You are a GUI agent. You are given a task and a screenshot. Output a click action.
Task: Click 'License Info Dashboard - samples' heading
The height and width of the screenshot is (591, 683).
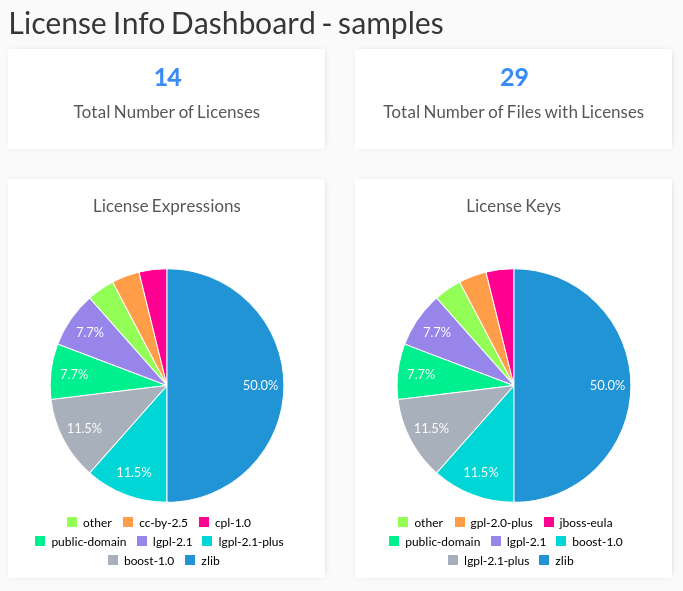[226, 23]
